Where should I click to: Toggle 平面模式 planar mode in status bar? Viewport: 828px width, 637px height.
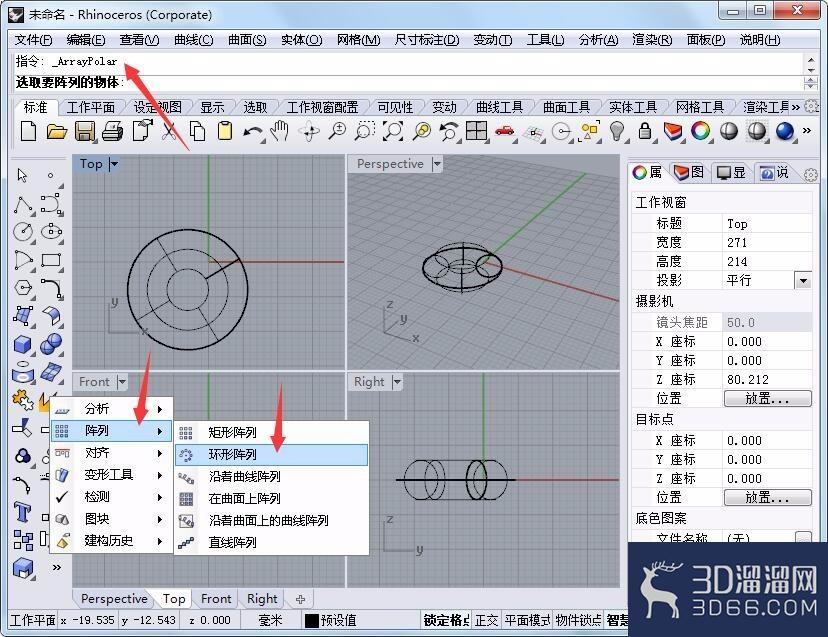pyautogui.click(x=528, y=620)
